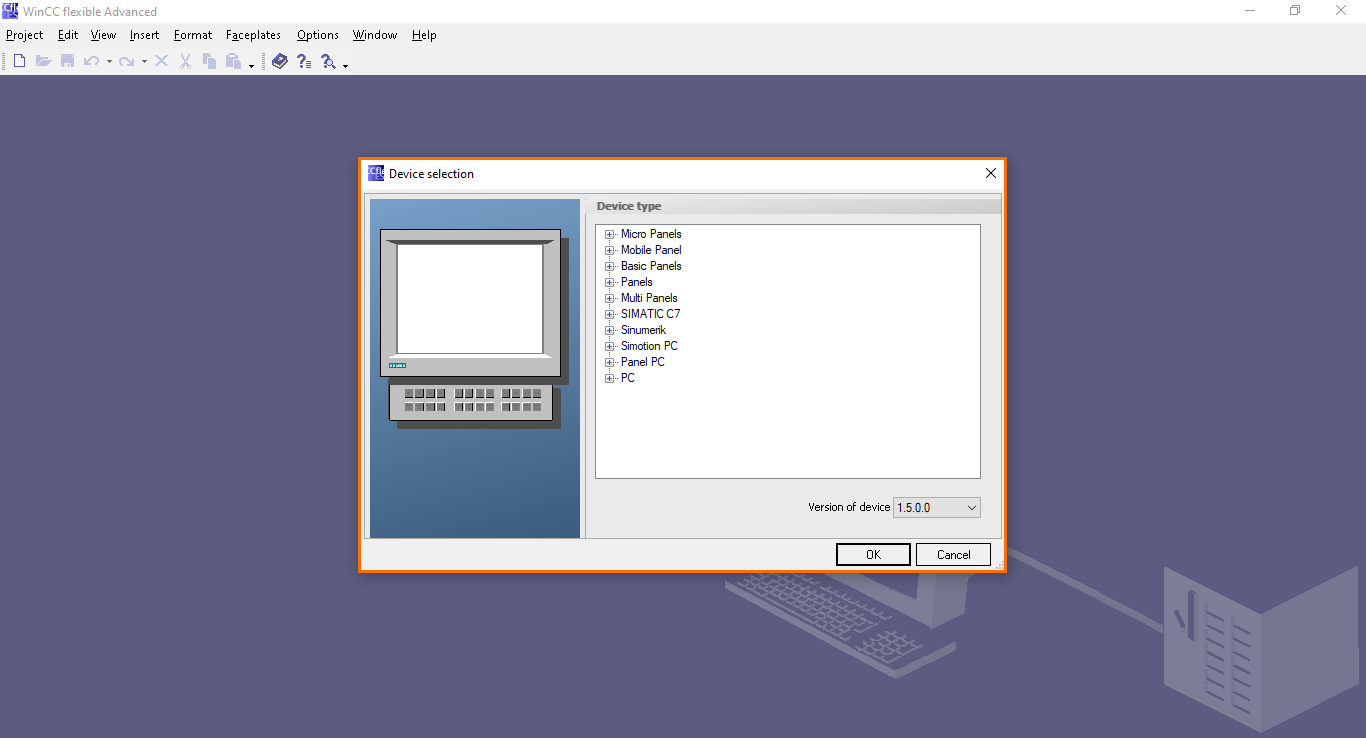
Task: Expand the Panels tree node
Action: 609,282
